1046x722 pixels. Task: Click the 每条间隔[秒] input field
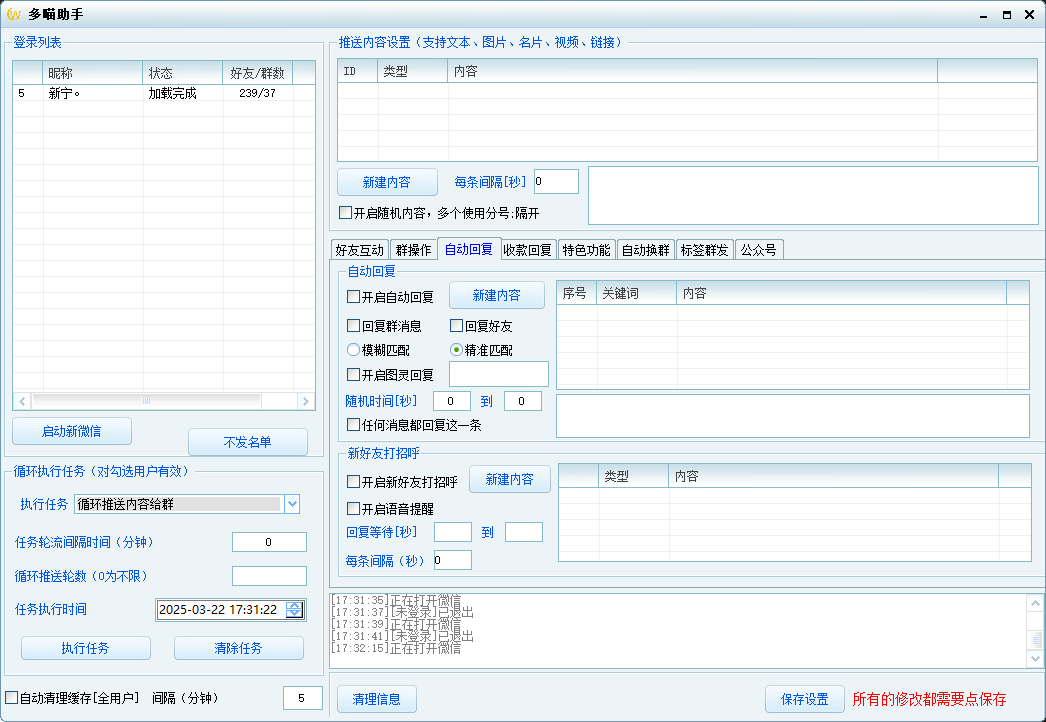tap(556, 182)
